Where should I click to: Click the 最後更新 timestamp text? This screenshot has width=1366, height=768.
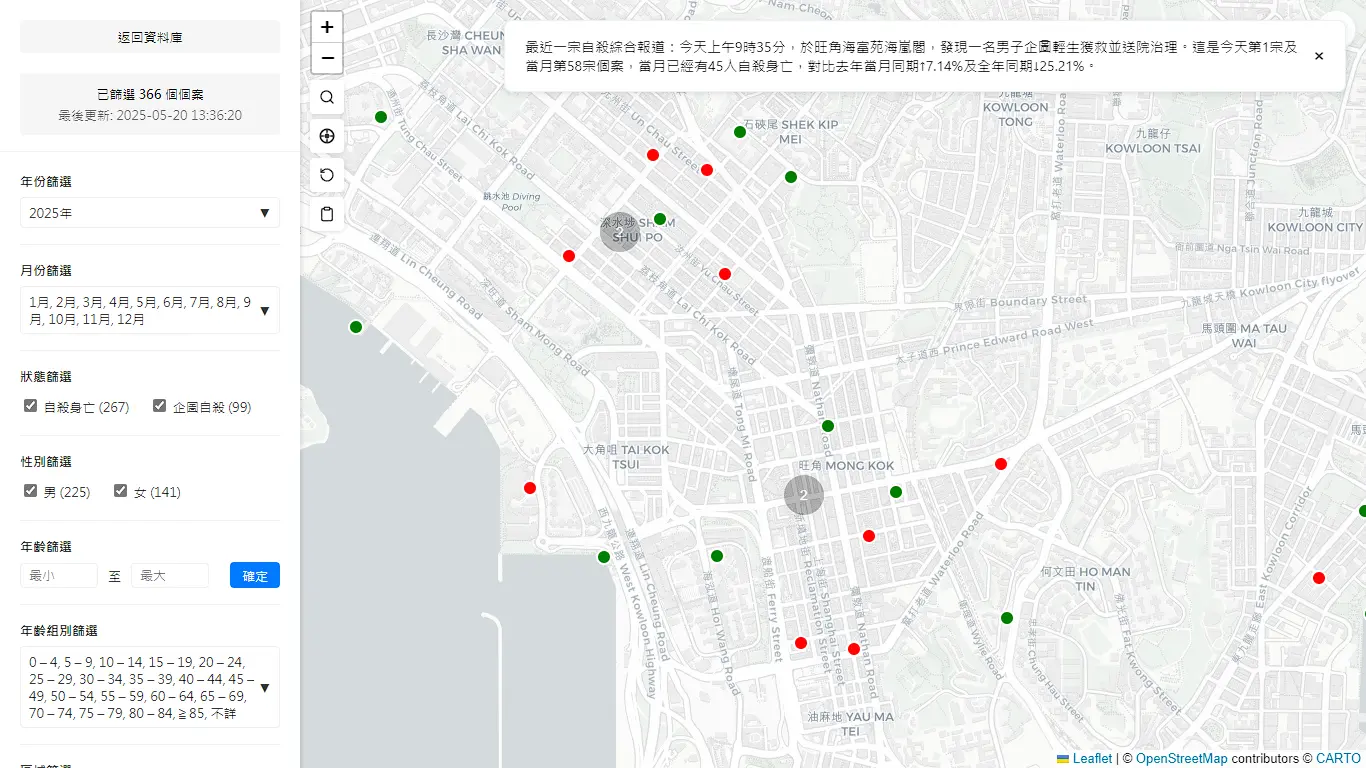pos(150,116)
